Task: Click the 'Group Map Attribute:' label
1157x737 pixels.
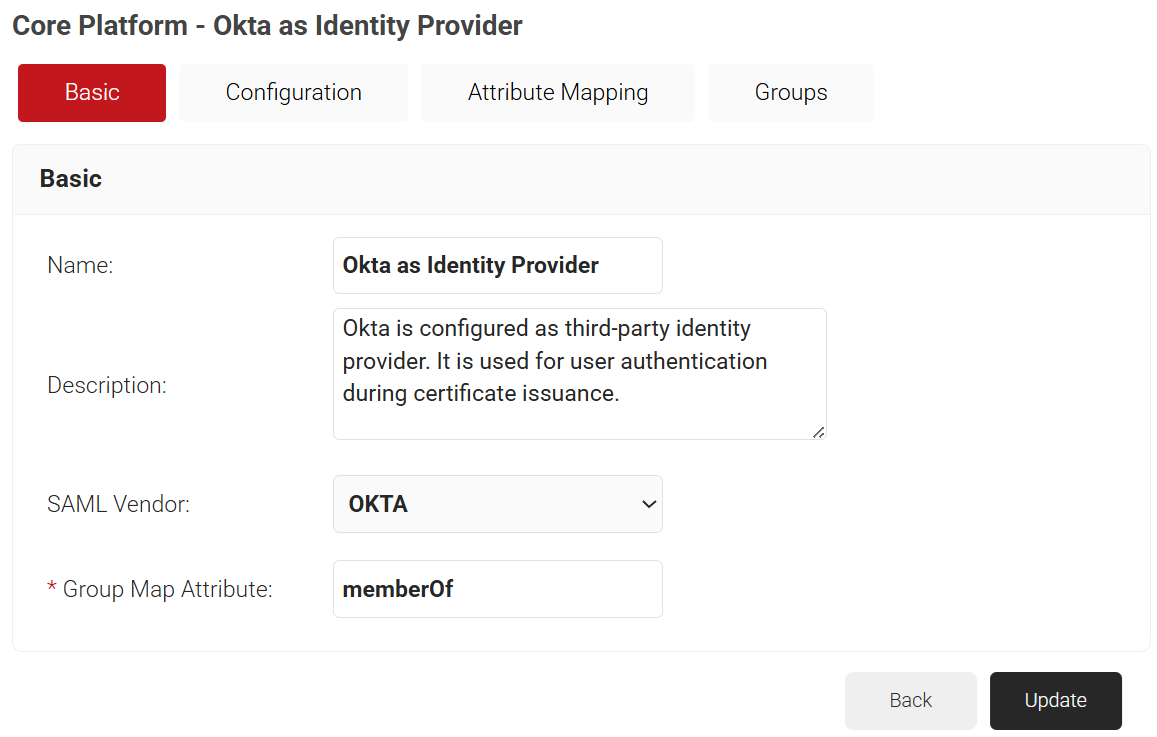Action: [x=167, y=590]
